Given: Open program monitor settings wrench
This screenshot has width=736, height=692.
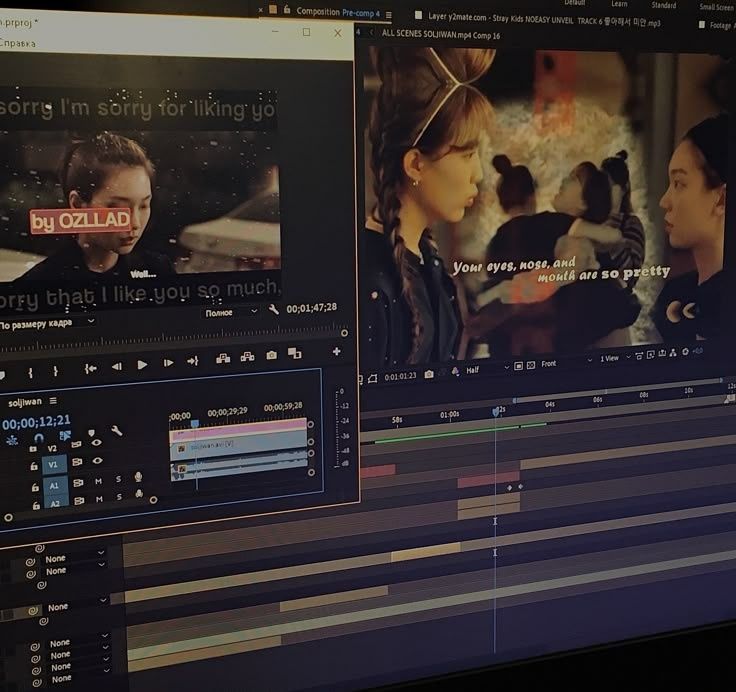Looking at the screenshot, I should click(273, 309).
